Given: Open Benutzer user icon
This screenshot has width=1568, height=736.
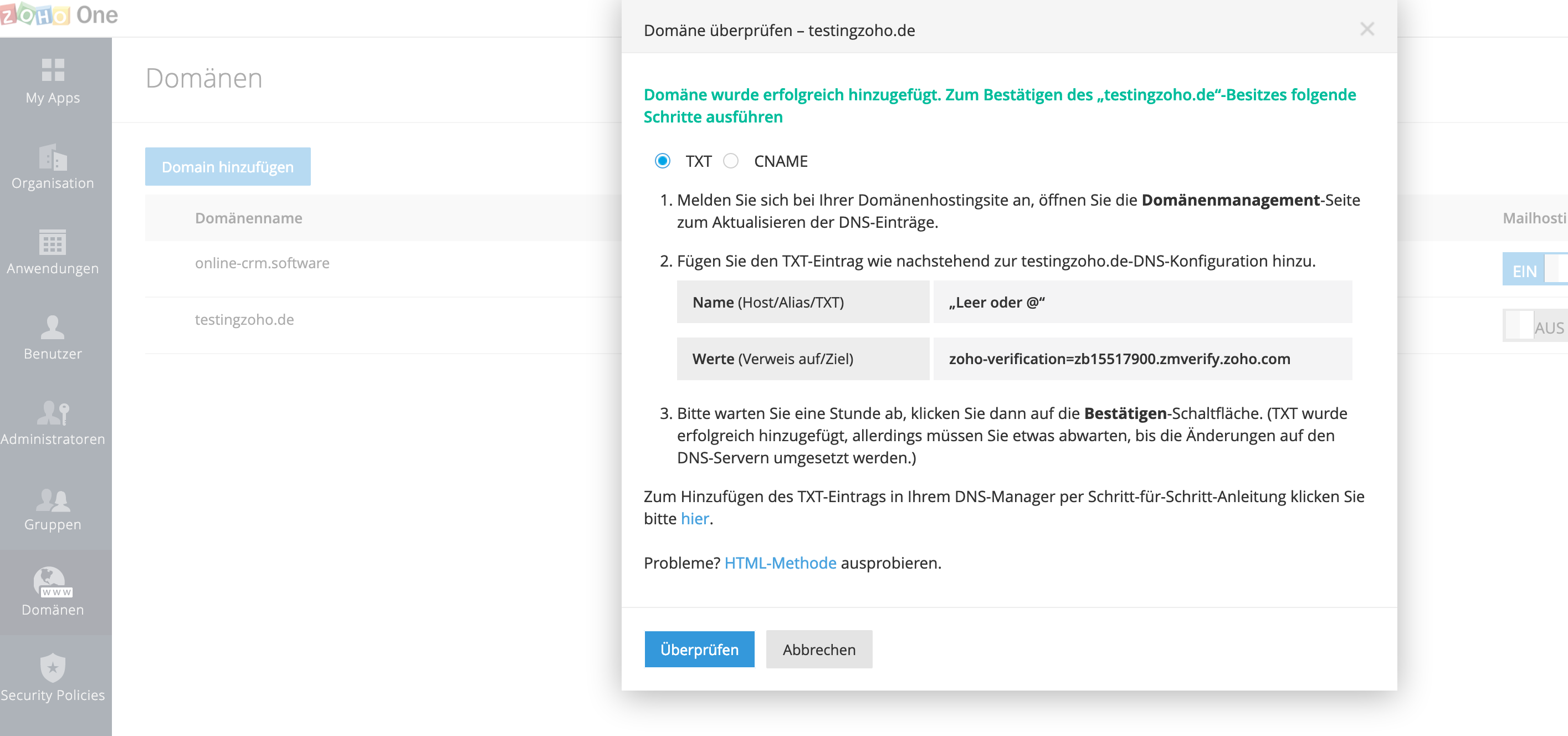Looking at the screenshot, I should pyautogui.click(x=53, y=328).
